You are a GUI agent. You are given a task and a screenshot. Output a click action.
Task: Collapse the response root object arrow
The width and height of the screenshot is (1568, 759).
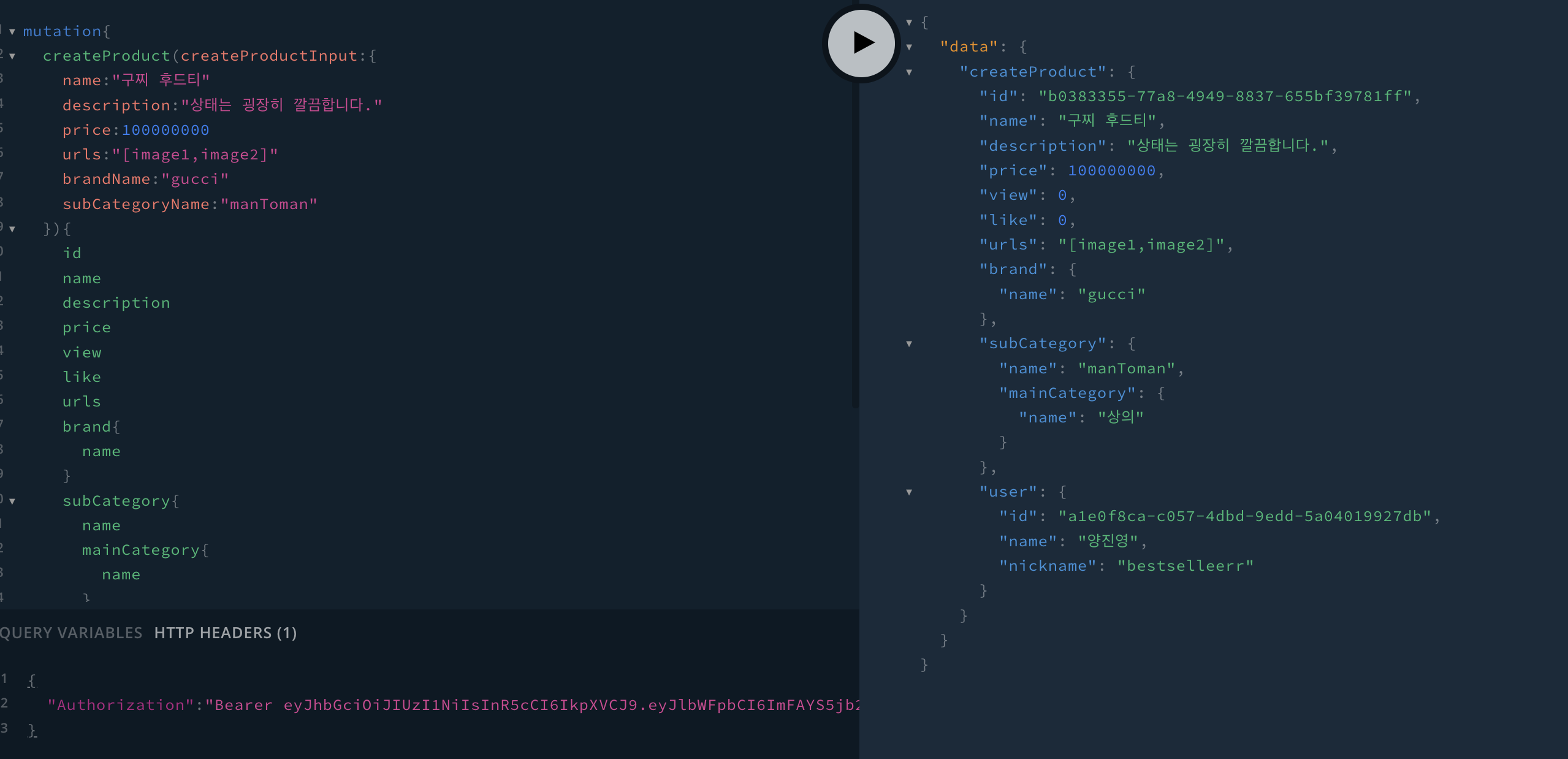click(x=909, y=22)
